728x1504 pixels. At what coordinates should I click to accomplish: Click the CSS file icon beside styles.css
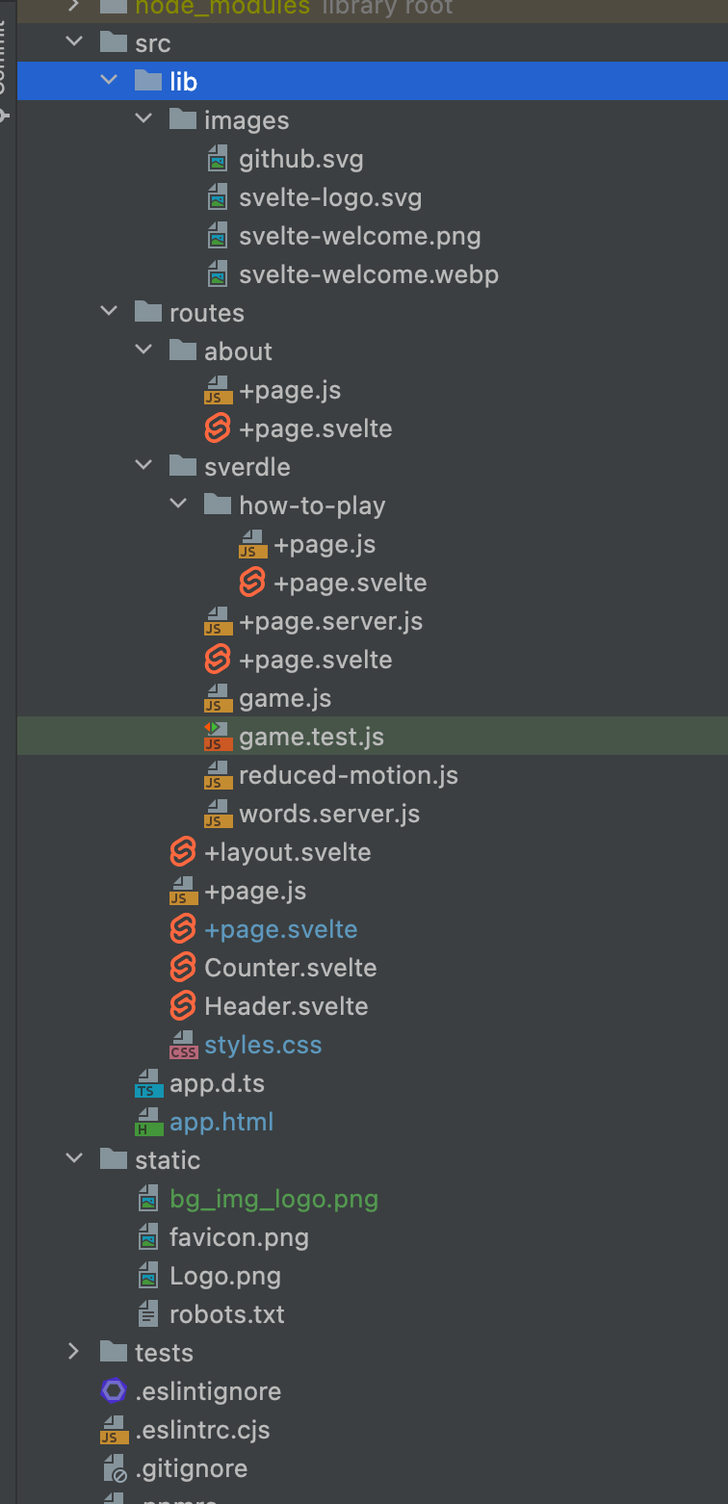coord(183,1044)
